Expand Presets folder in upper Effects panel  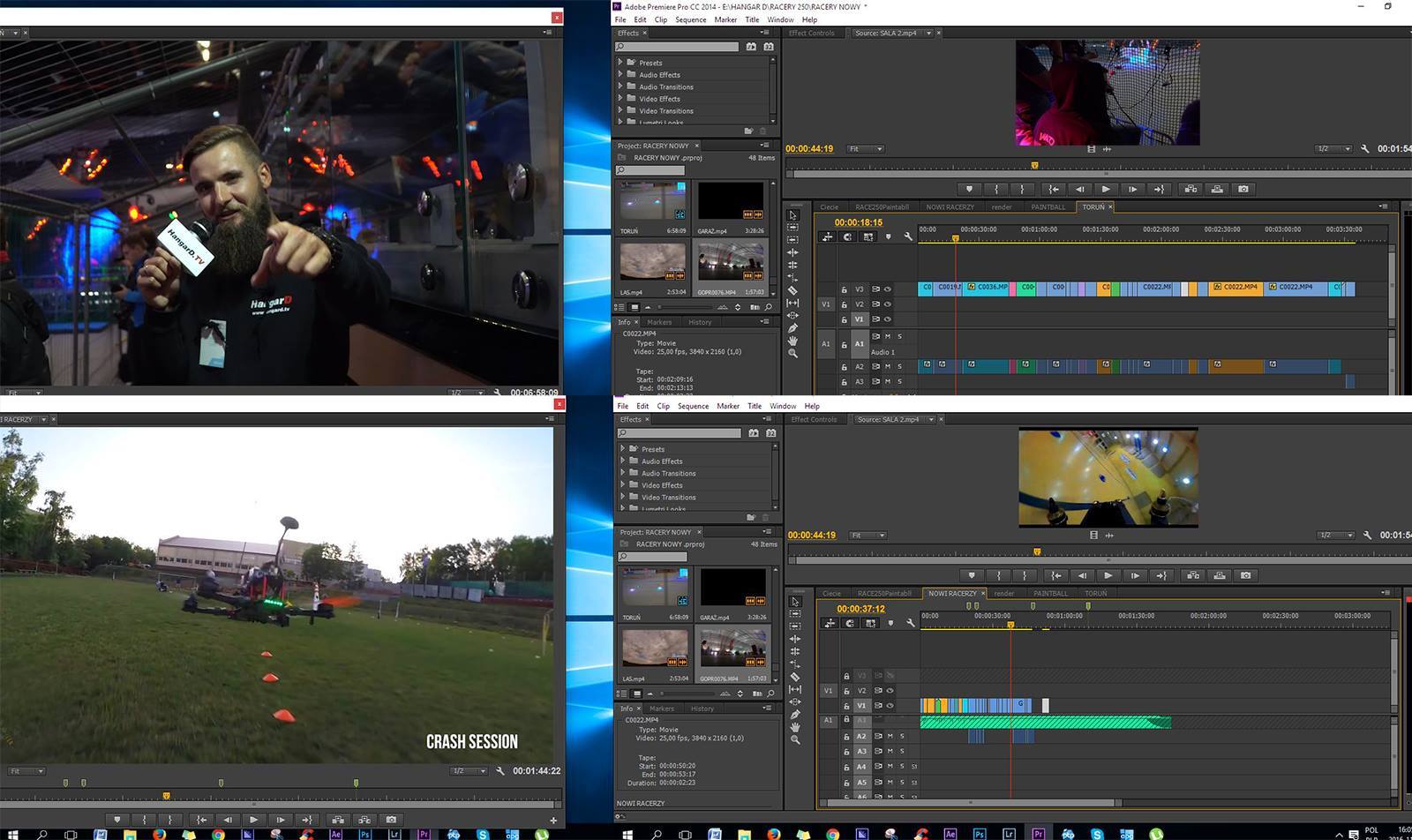[x=620, y=63]
